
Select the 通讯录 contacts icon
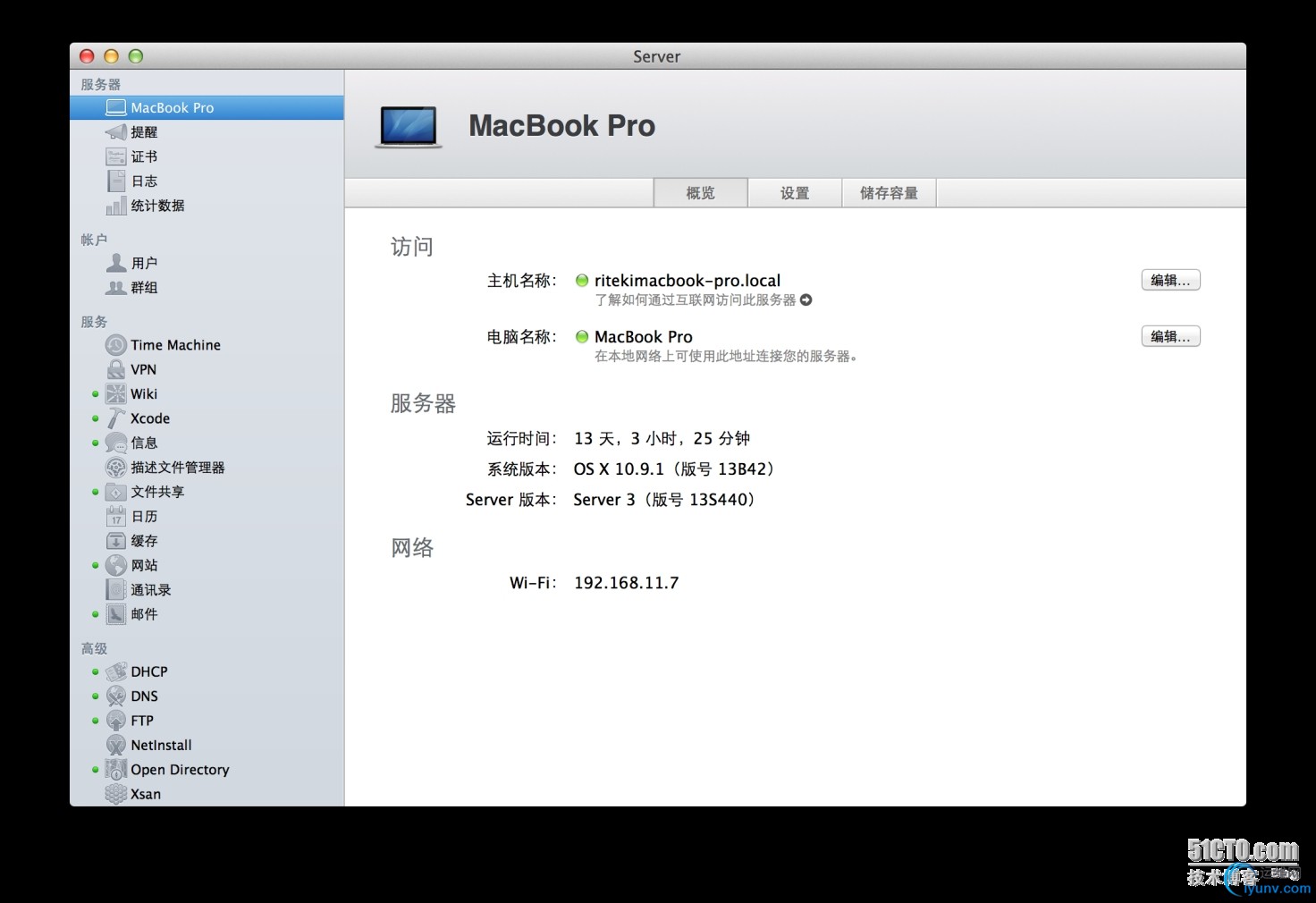click(116, 590)
